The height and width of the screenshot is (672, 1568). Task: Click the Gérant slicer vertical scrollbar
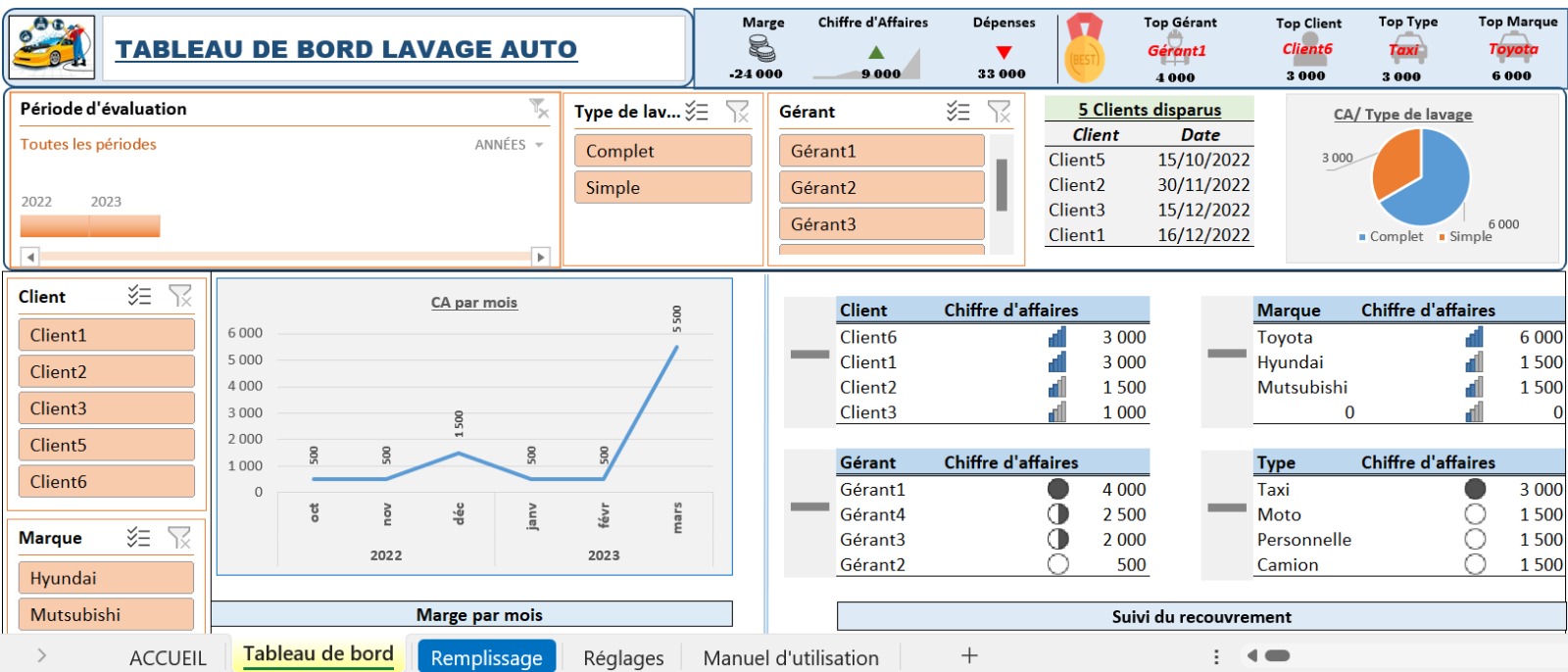[x=1002, y=184]
